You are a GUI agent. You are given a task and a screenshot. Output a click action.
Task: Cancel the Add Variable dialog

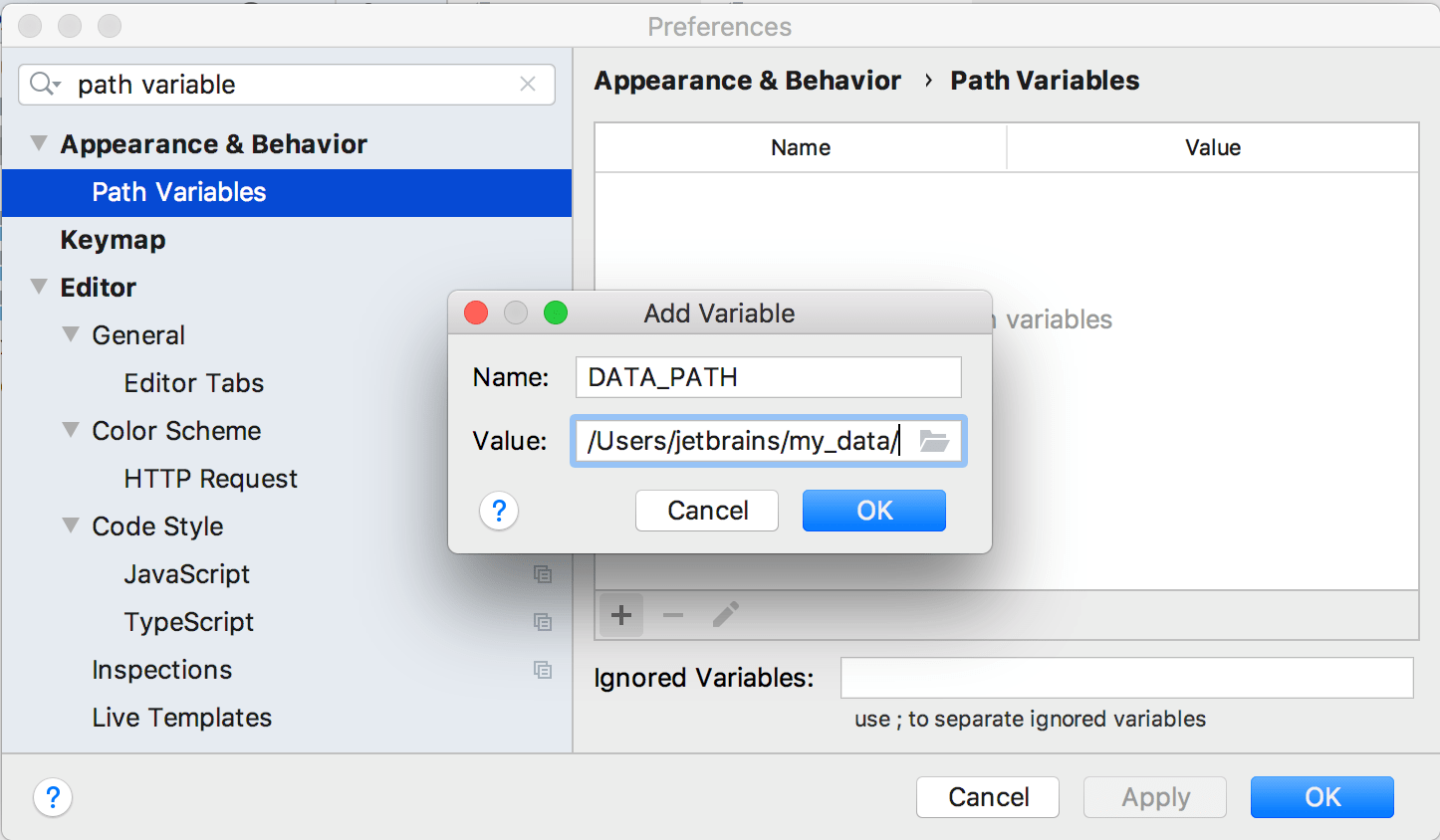tap(706, 511)
